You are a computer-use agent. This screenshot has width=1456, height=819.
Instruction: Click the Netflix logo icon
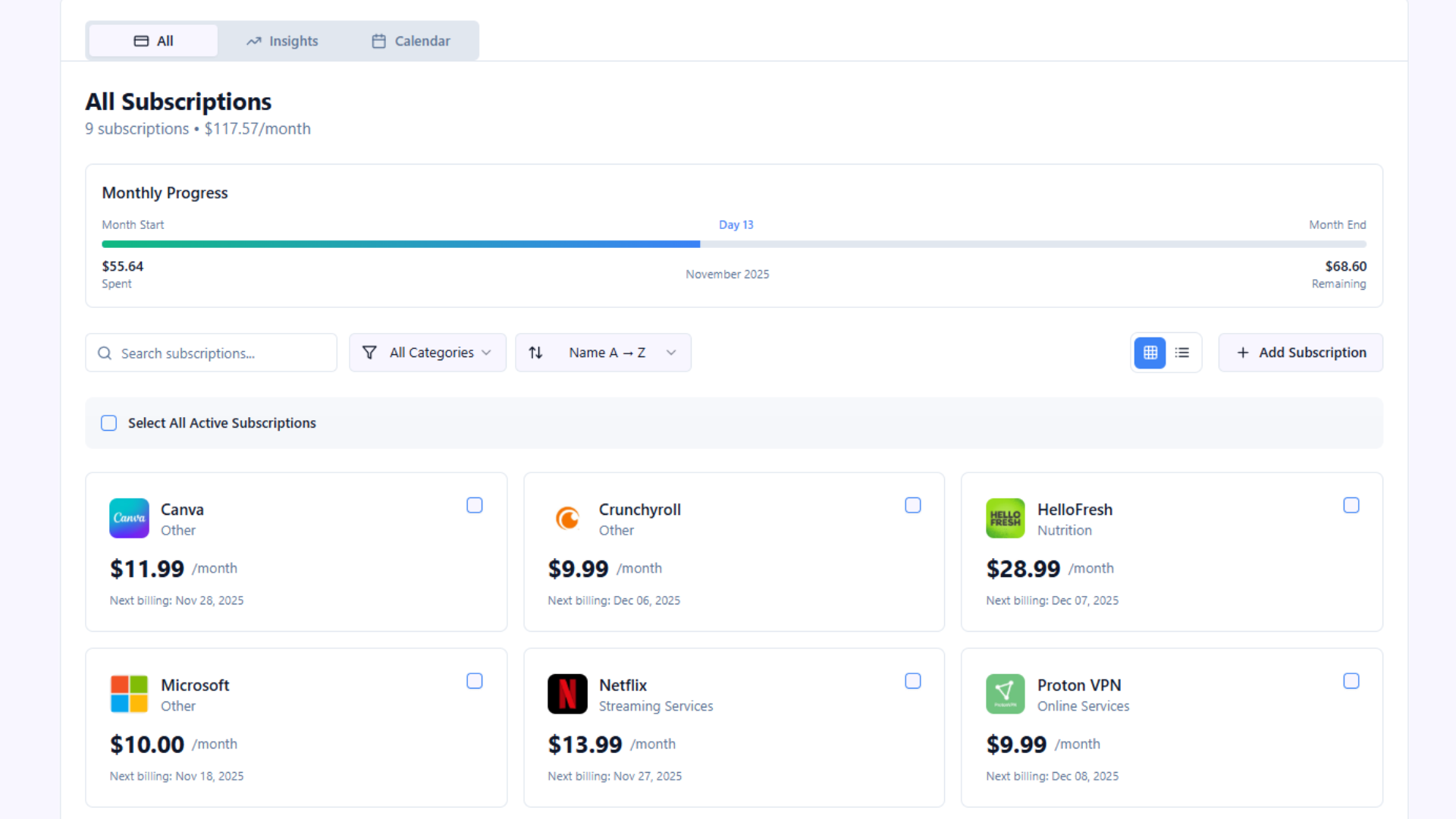[567, 694]
